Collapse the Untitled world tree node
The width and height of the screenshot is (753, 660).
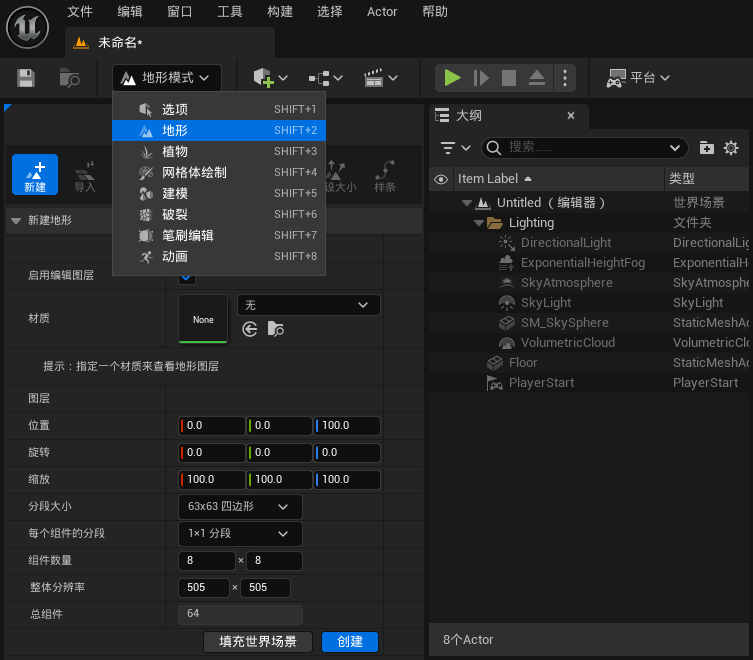pyautogui.click(x=466, y=203)
